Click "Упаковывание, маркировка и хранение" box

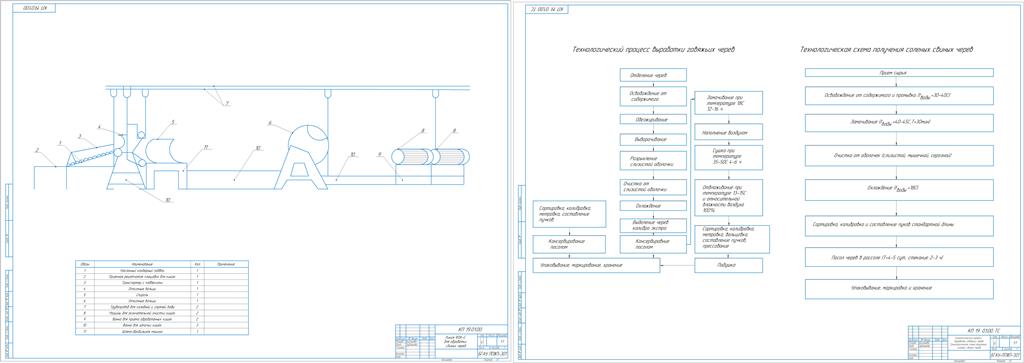(899, 289)
